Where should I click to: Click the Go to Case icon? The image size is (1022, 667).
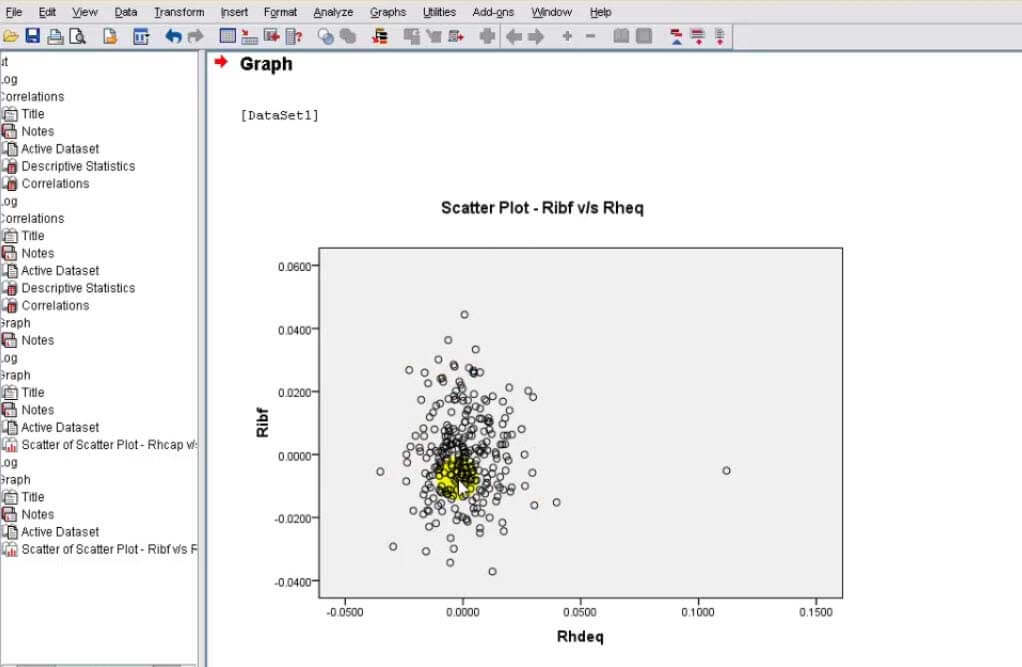[250, 37]
